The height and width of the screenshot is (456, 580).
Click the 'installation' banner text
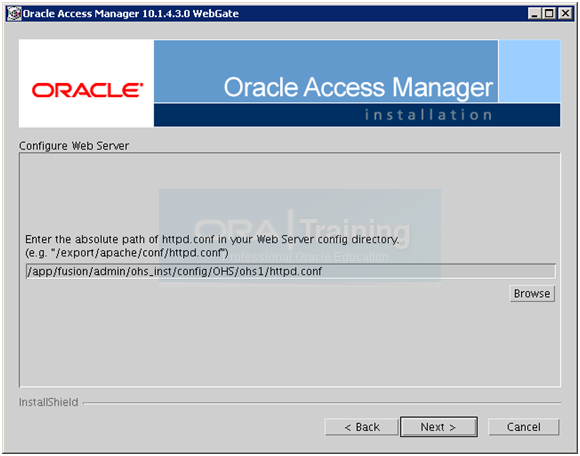[428, 115]
